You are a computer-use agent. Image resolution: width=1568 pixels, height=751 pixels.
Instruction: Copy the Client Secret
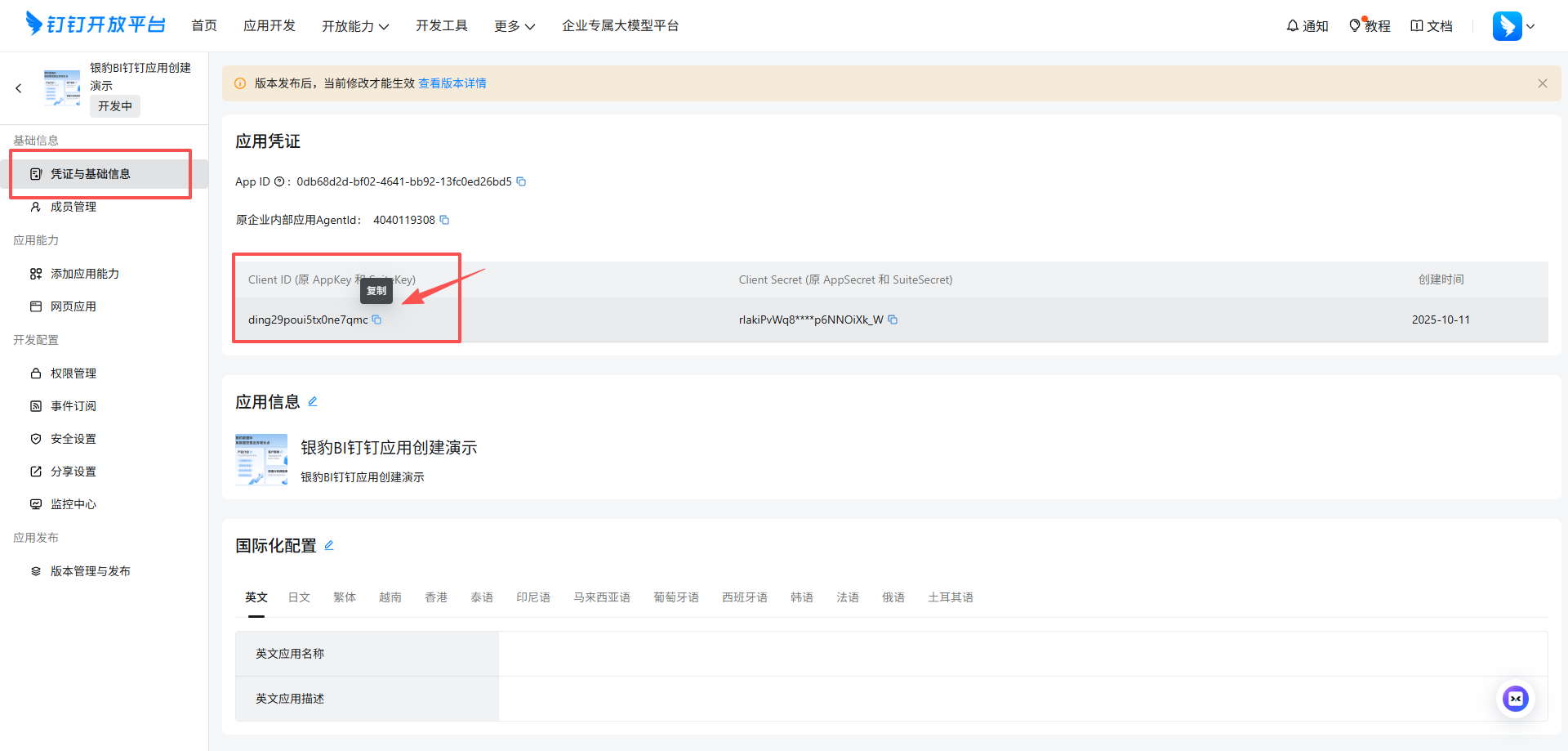[x=893, y=320]
